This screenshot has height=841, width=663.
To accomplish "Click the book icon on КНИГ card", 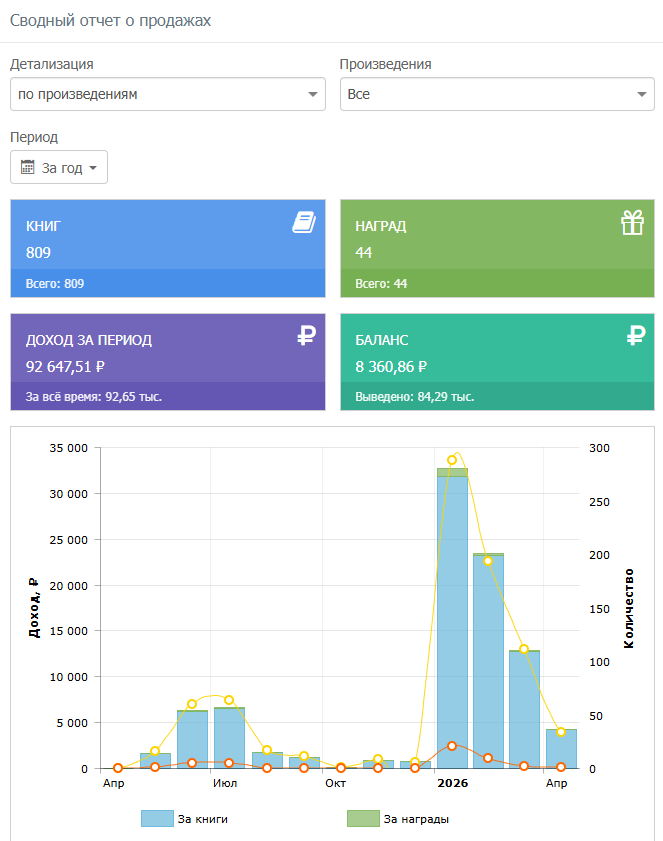I will click(x=304, y=222).
